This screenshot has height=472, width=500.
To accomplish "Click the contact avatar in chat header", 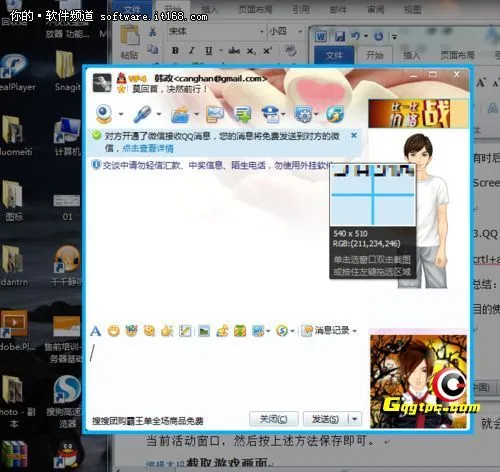I will pyautogui.click(x=102, y=83).
